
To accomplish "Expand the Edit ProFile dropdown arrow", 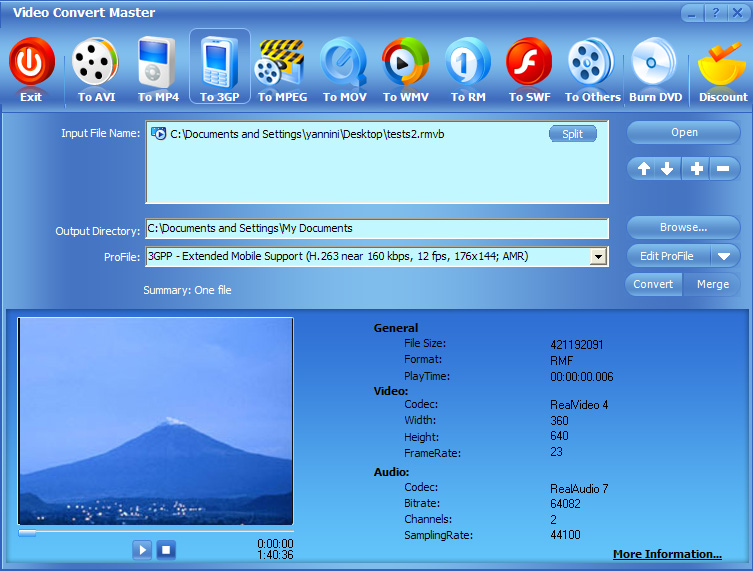I will point(724,256).
